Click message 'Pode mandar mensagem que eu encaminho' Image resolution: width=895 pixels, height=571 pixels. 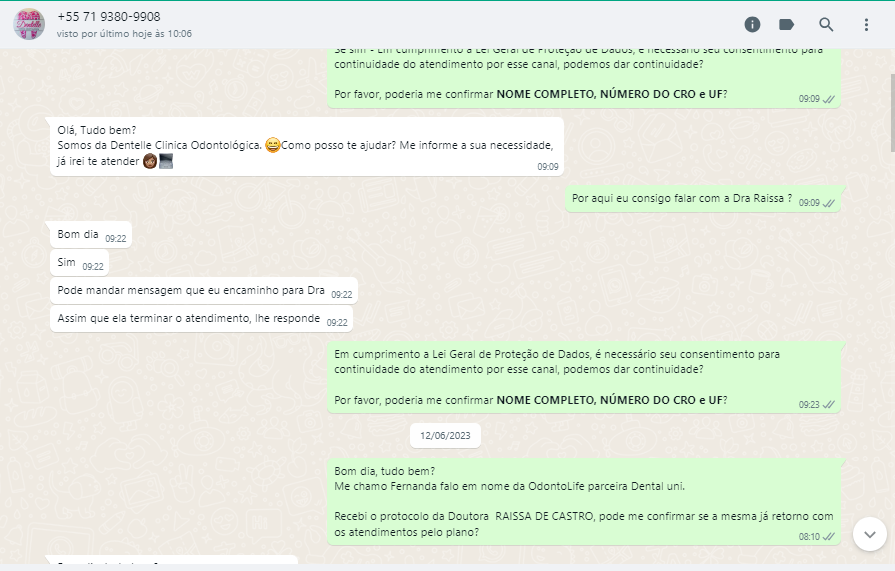[204, 291]
